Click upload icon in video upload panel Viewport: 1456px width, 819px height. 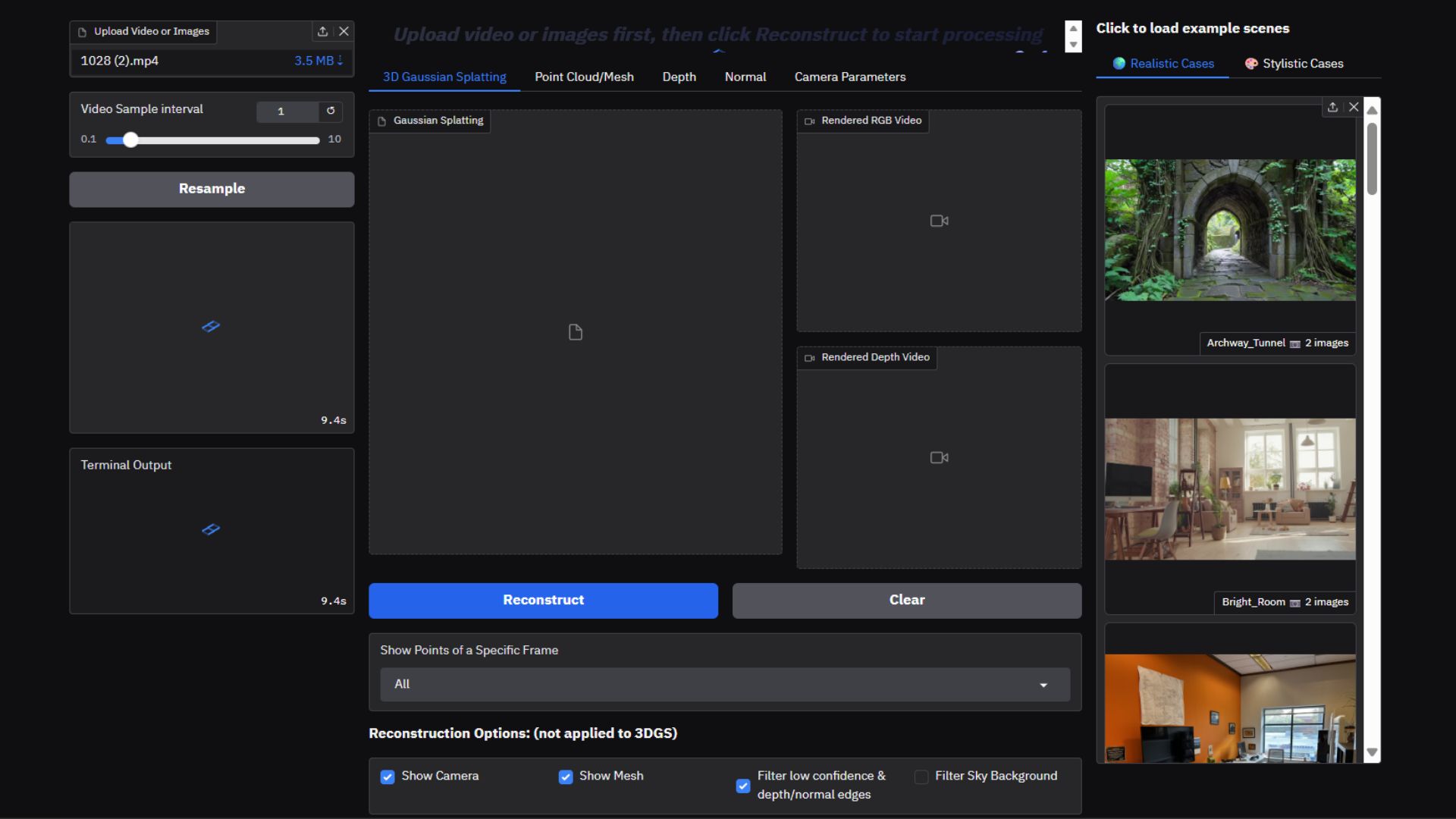click(322, 31)
